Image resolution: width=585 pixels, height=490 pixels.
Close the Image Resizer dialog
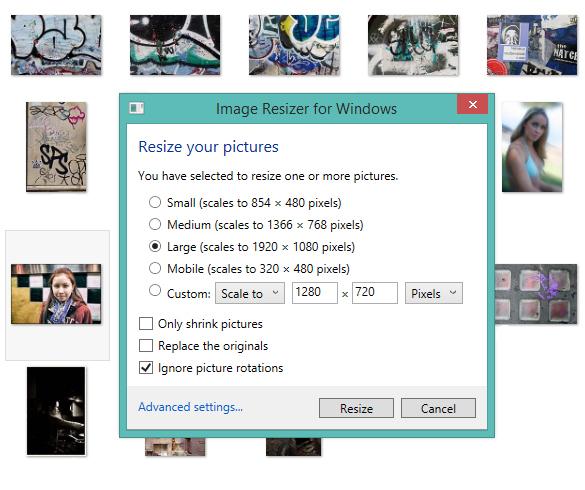coord(472,104)
